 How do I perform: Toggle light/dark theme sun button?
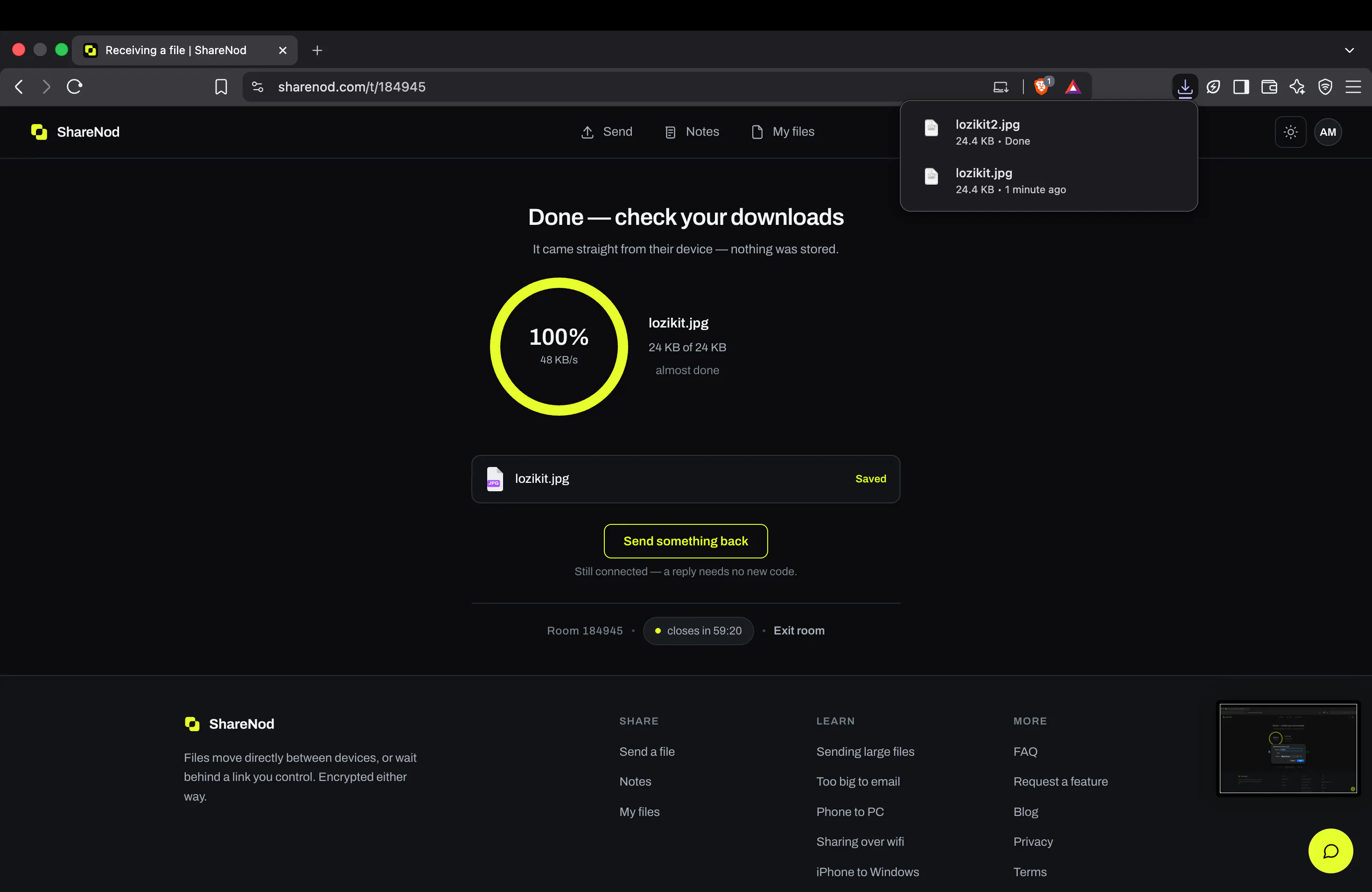pyautogui.click(x=1290, y=132)
